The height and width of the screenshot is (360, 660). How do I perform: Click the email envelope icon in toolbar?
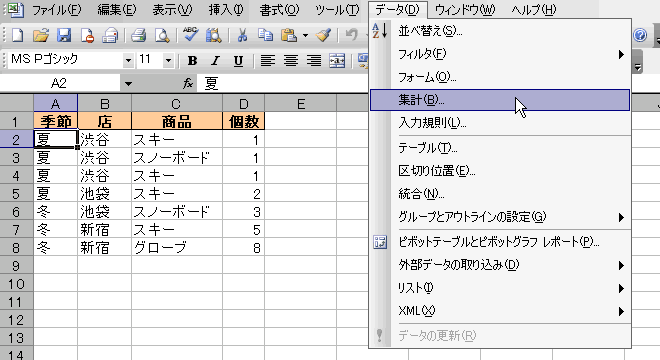coord(110,35)
